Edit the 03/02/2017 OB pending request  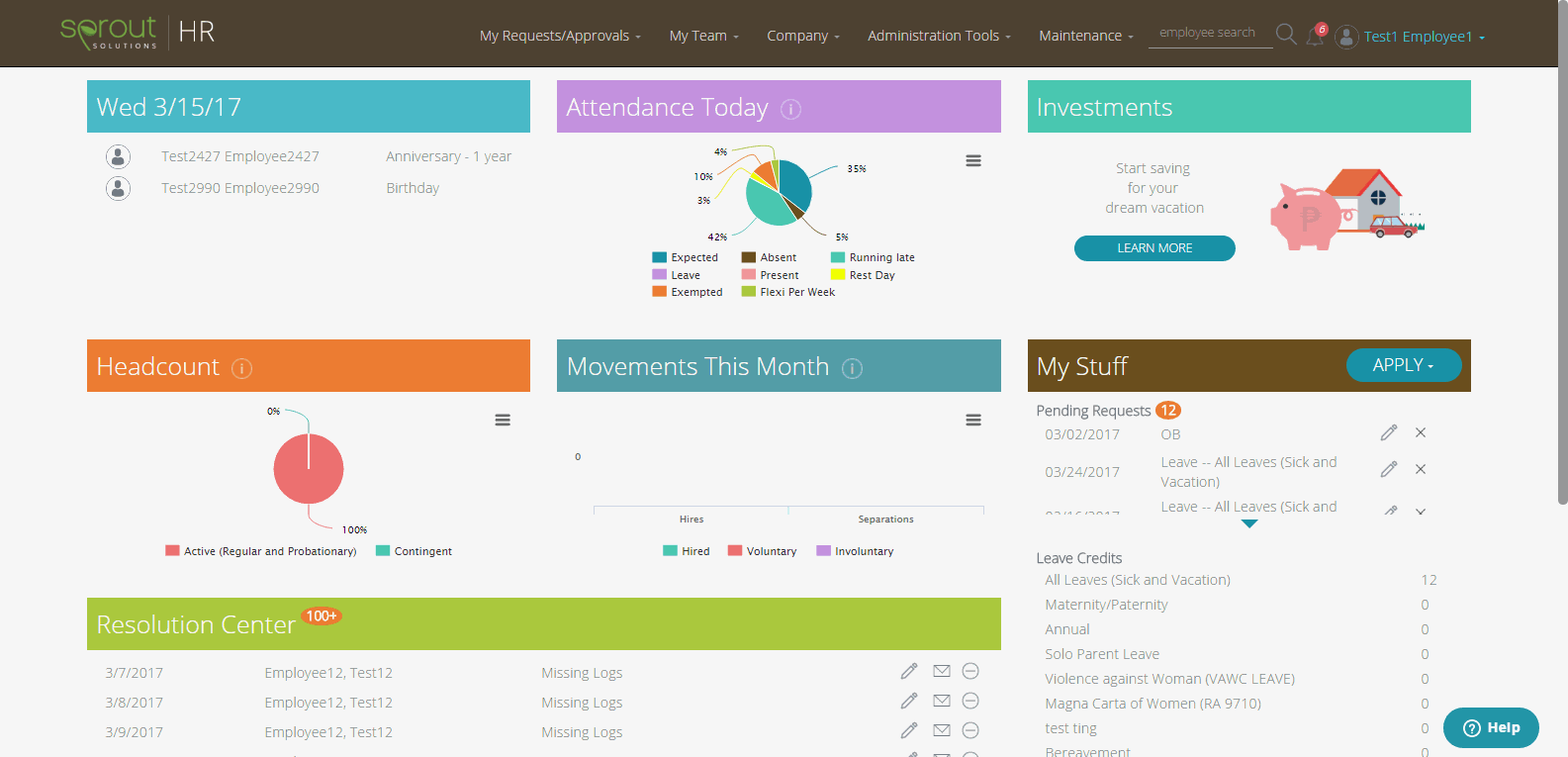pos(1389,432)
